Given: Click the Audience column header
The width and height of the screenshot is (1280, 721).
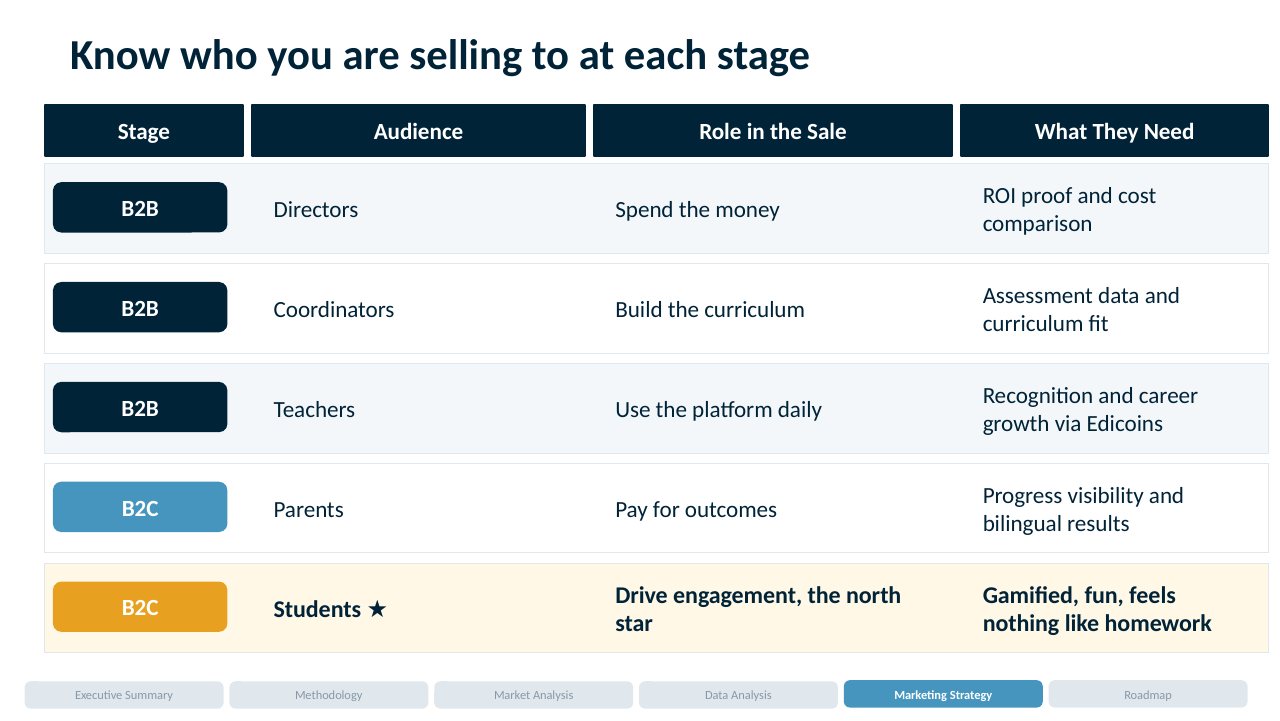Looking at the screenshot, I should [x=418, y=131].
